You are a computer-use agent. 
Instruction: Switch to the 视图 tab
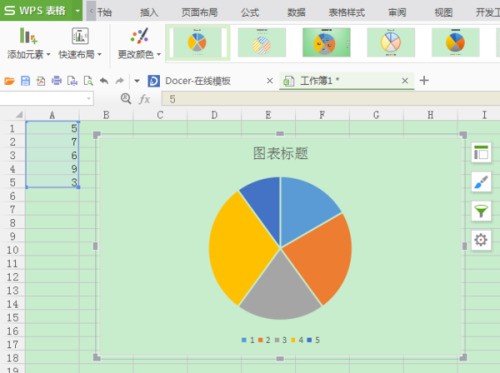(444, 13)
